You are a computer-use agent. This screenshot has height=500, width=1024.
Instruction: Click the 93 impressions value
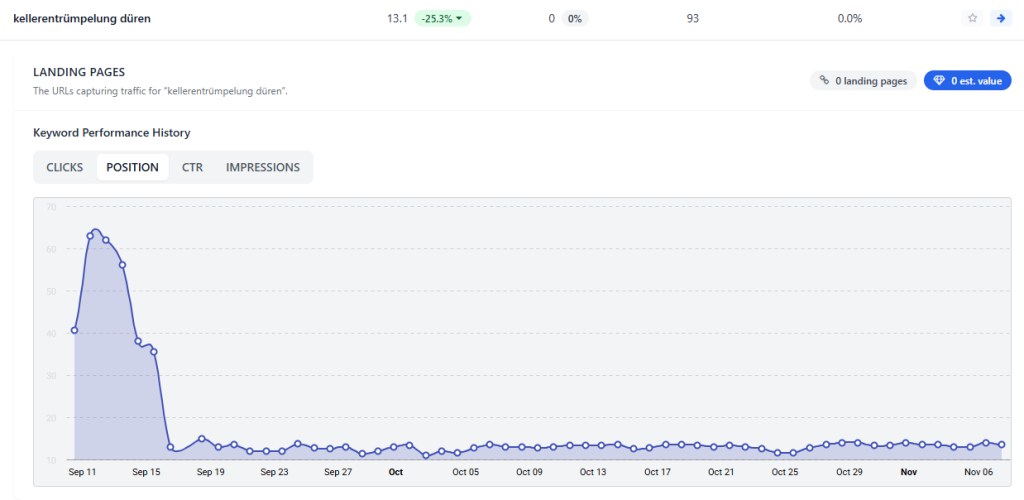pos(693,18)
